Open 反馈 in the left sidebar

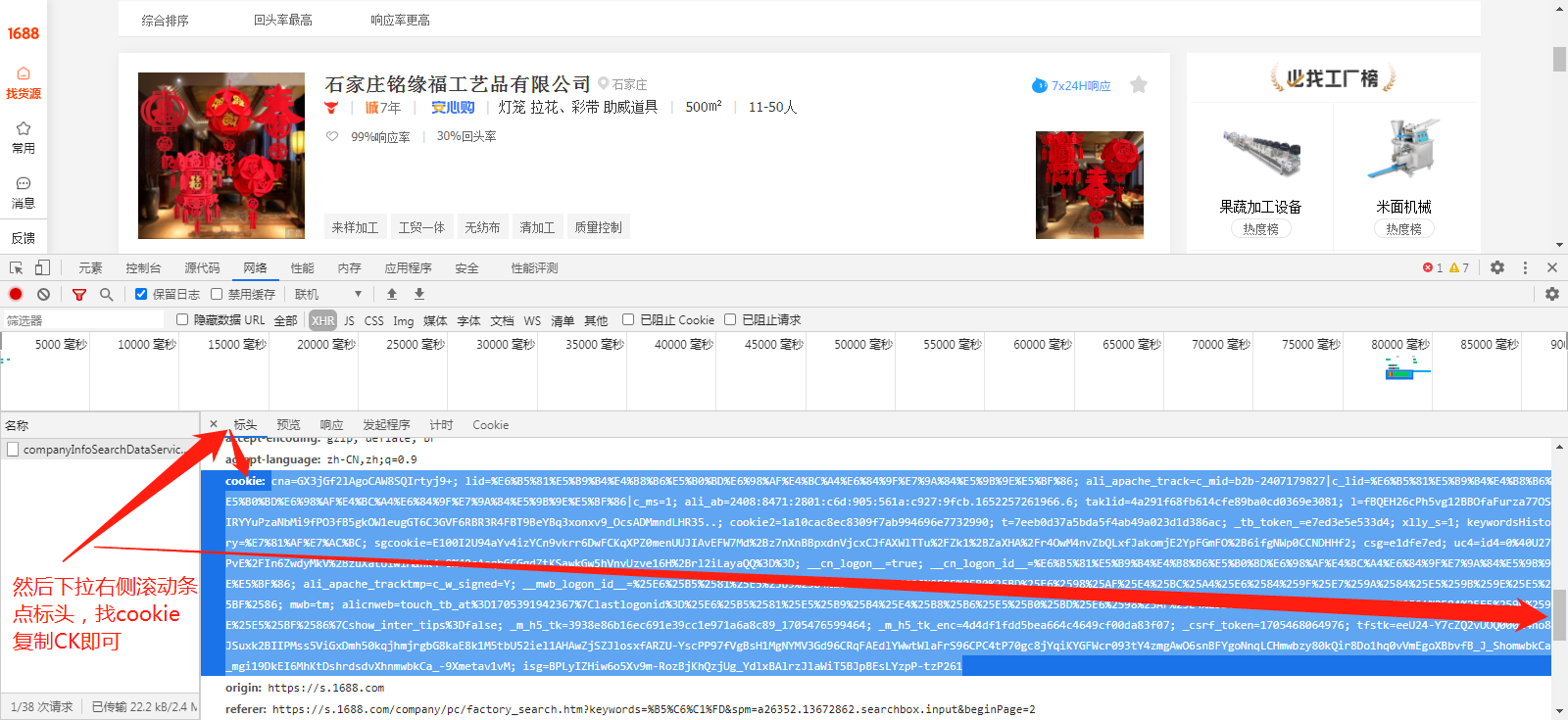[x=24, y=238]
